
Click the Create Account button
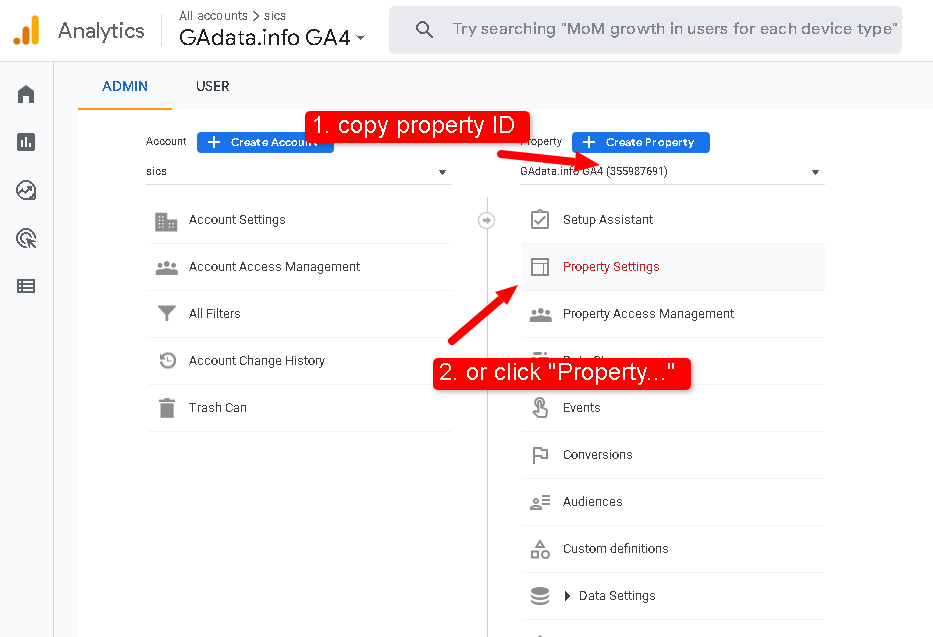[265, 142]
